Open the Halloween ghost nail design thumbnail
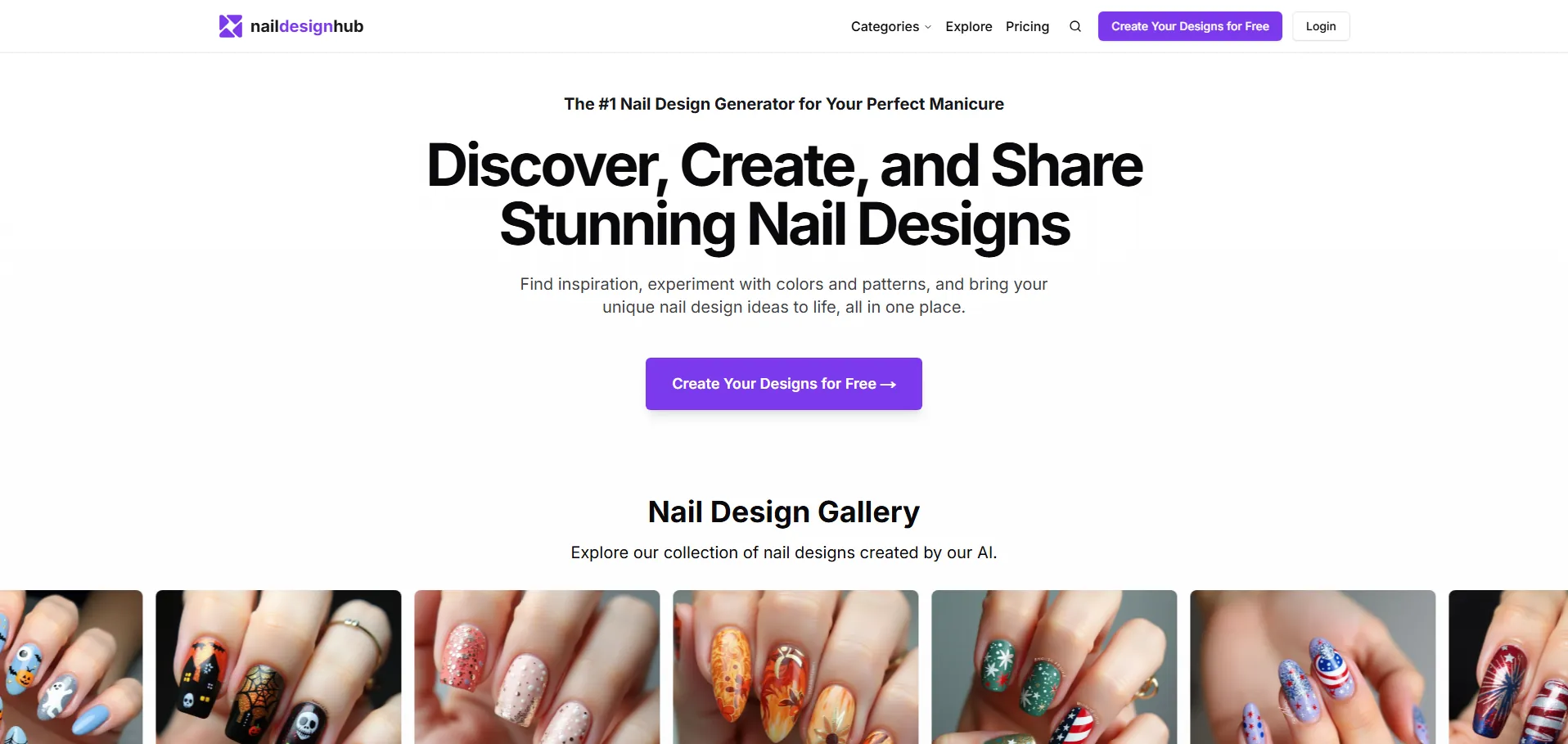 [71, 667]
